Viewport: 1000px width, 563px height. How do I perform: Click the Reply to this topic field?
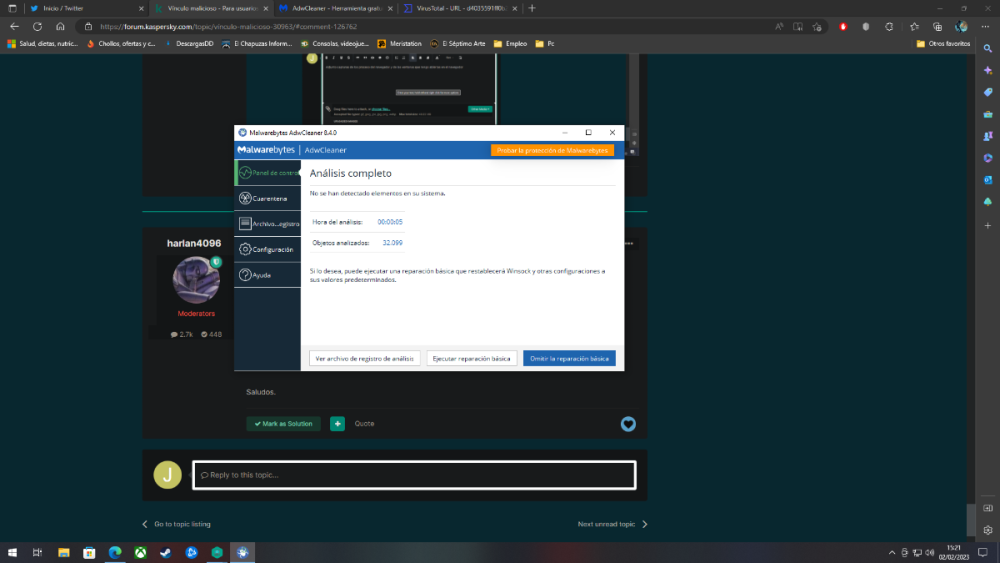point(414,475)
